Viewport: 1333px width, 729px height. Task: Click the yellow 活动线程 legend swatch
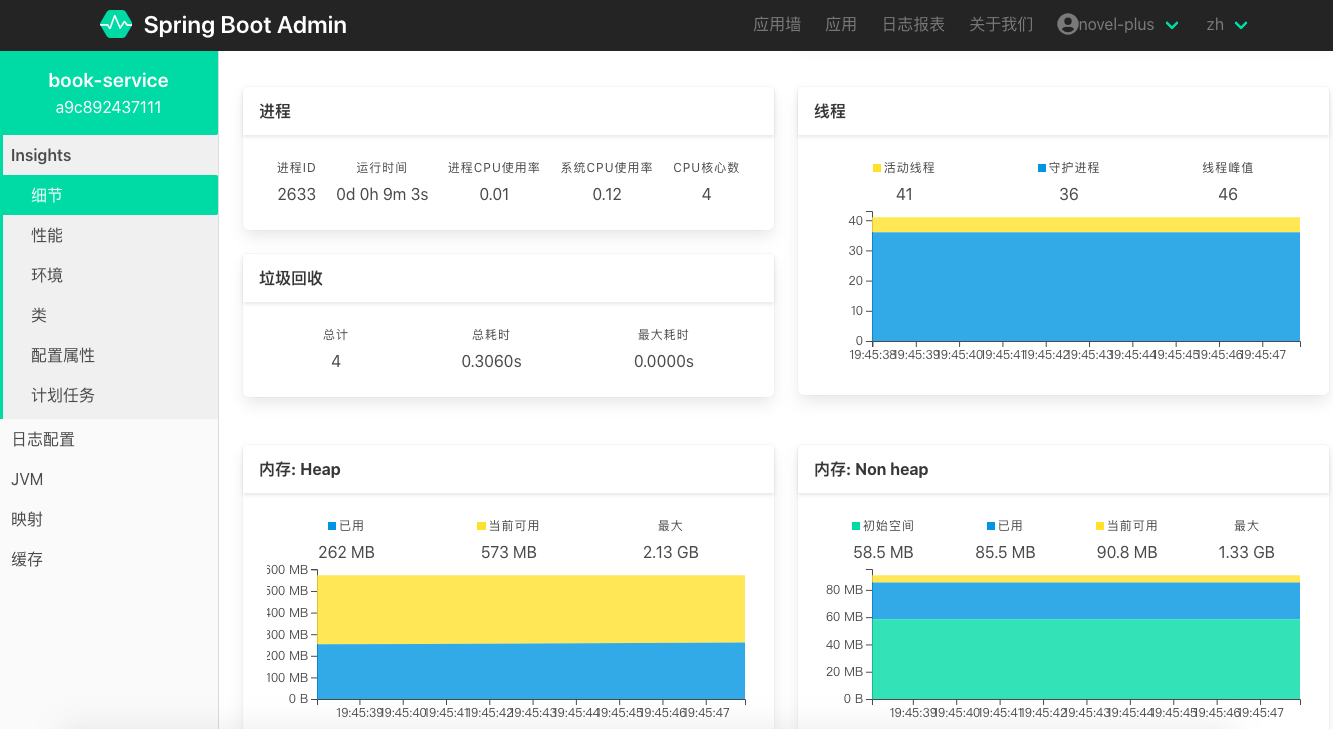pos(877,168)
